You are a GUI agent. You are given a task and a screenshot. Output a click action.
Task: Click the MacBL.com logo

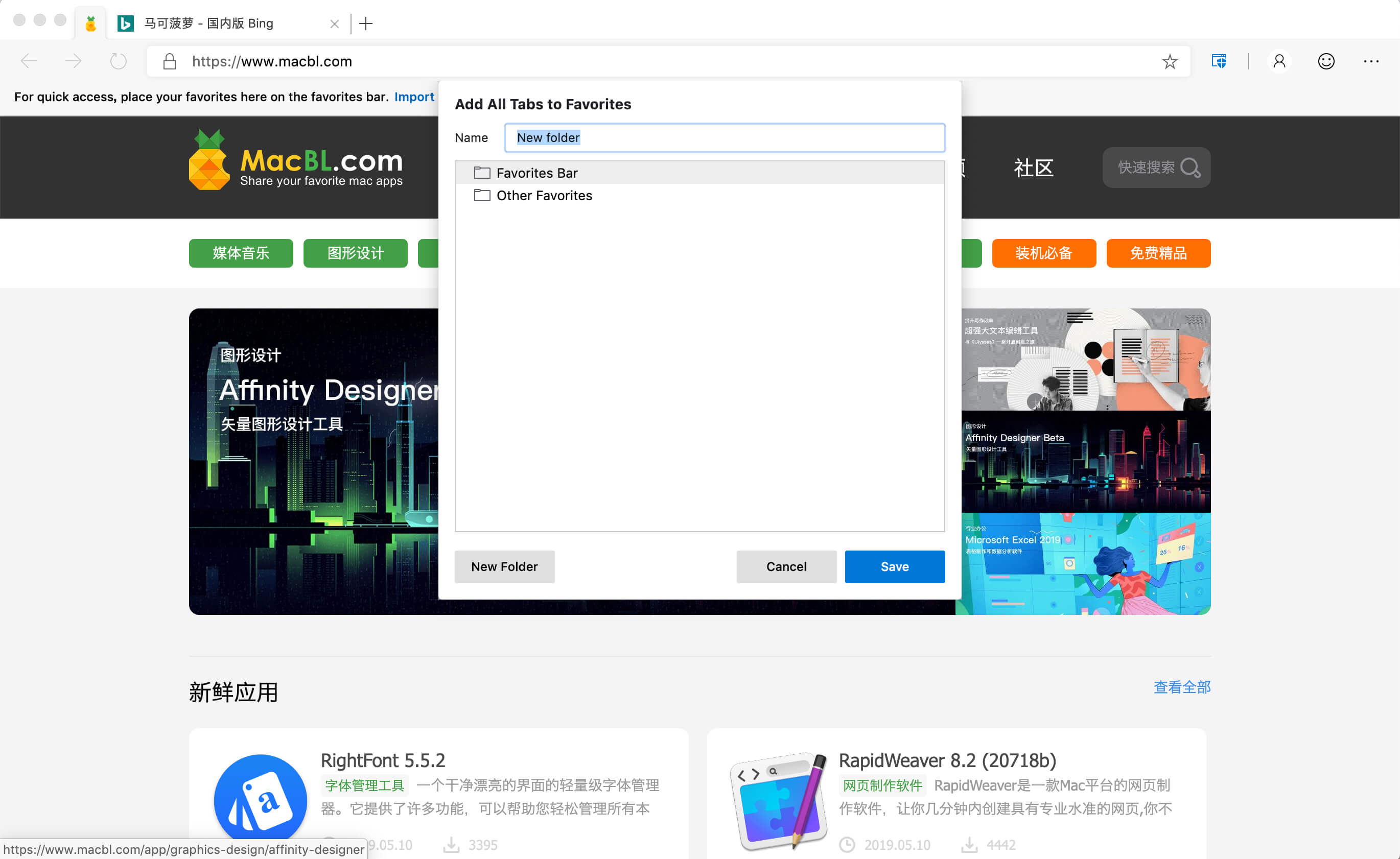(295, 160)
